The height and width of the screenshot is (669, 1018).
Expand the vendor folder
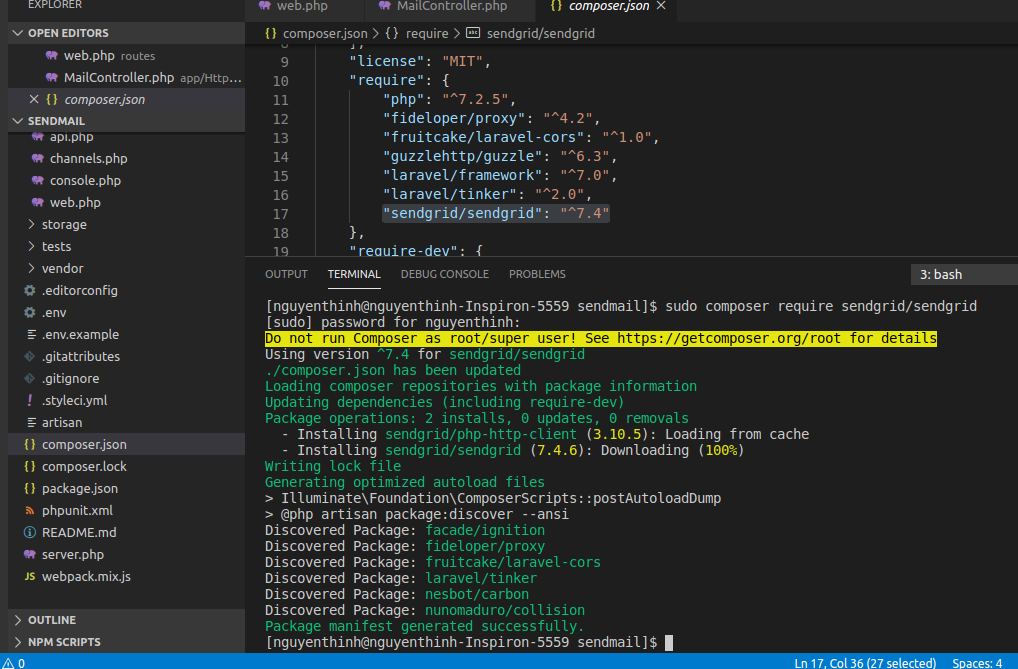click(x=32, y=269)
